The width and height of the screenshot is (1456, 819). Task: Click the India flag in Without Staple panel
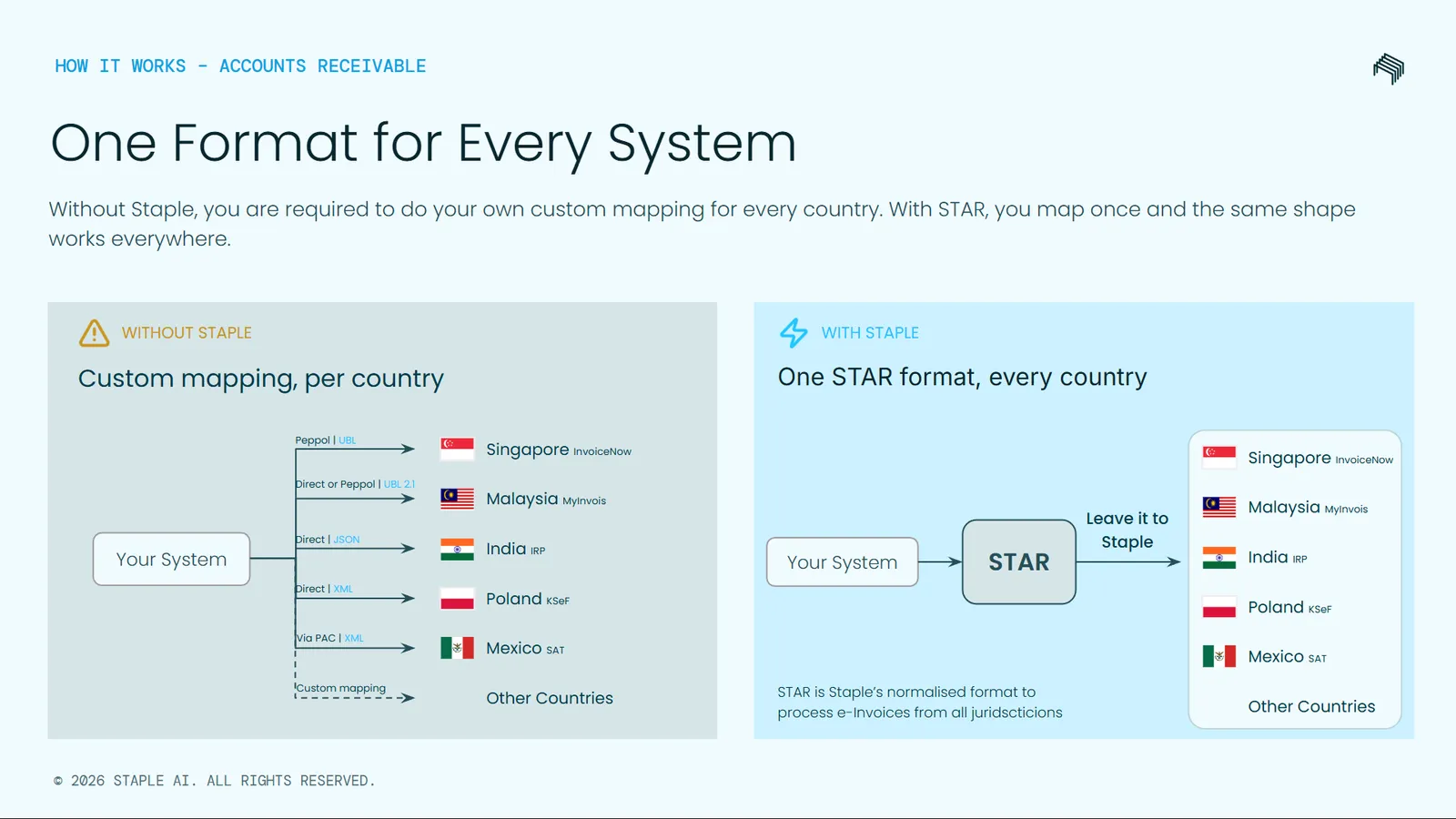coord(457,549)
